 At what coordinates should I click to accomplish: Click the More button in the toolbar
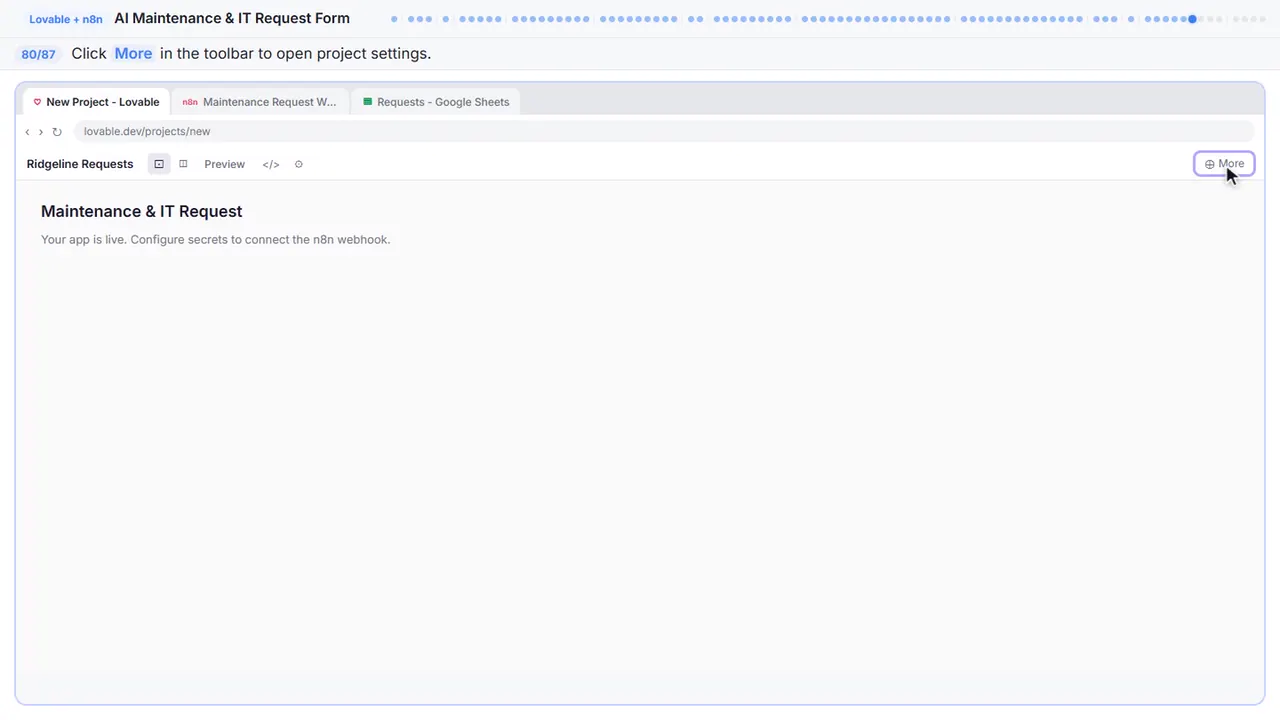(x=1224, y=164)
